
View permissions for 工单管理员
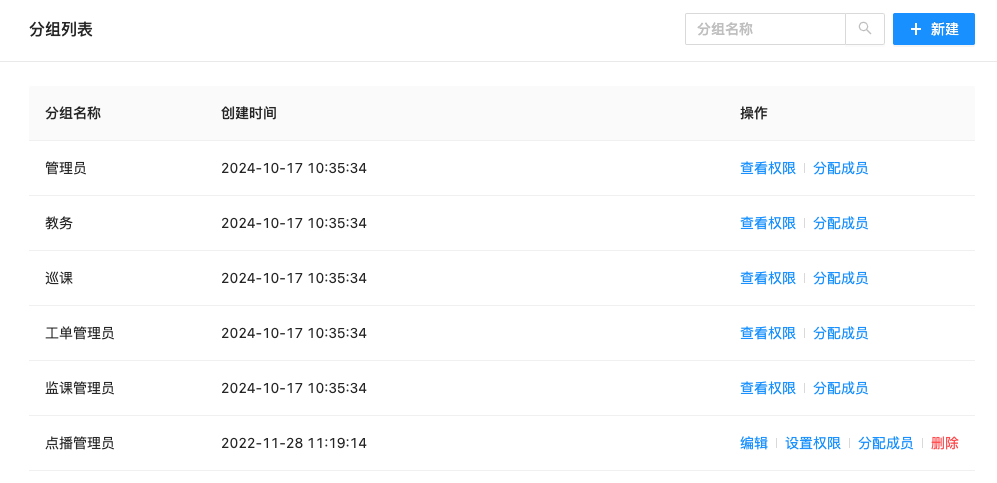pos(768,333)
